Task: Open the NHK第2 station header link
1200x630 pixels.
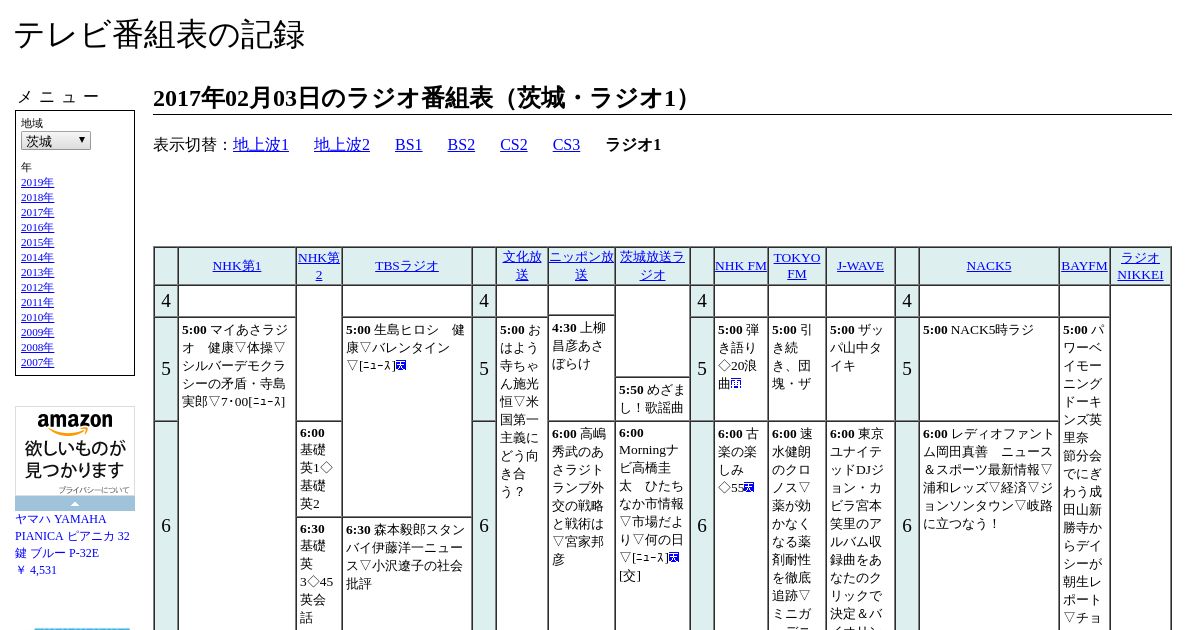Action: pyautogui.click(x=319, y=266)
